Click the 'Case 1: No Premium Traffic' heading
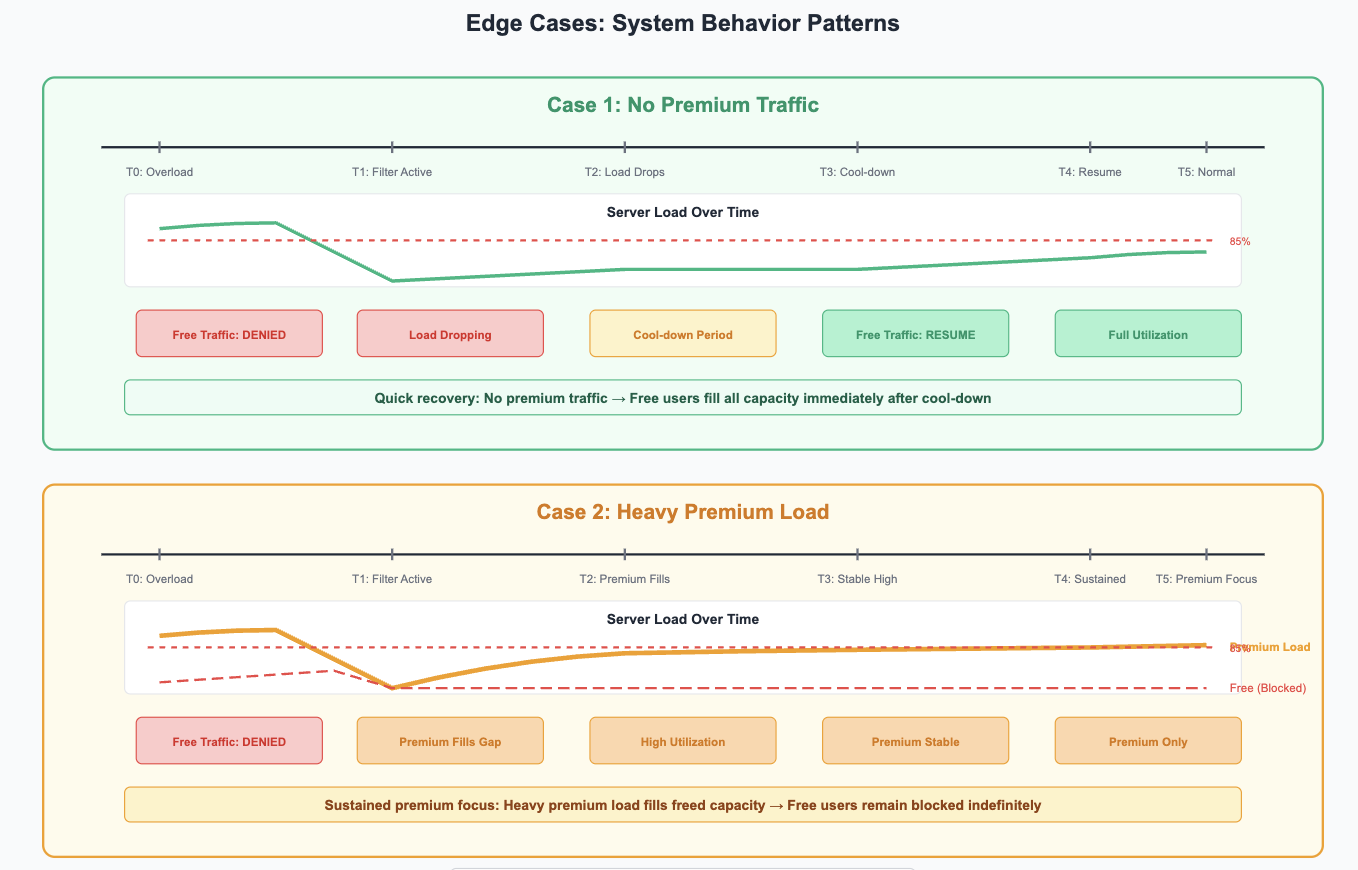 pyautogui.click(x=683, y=104)
